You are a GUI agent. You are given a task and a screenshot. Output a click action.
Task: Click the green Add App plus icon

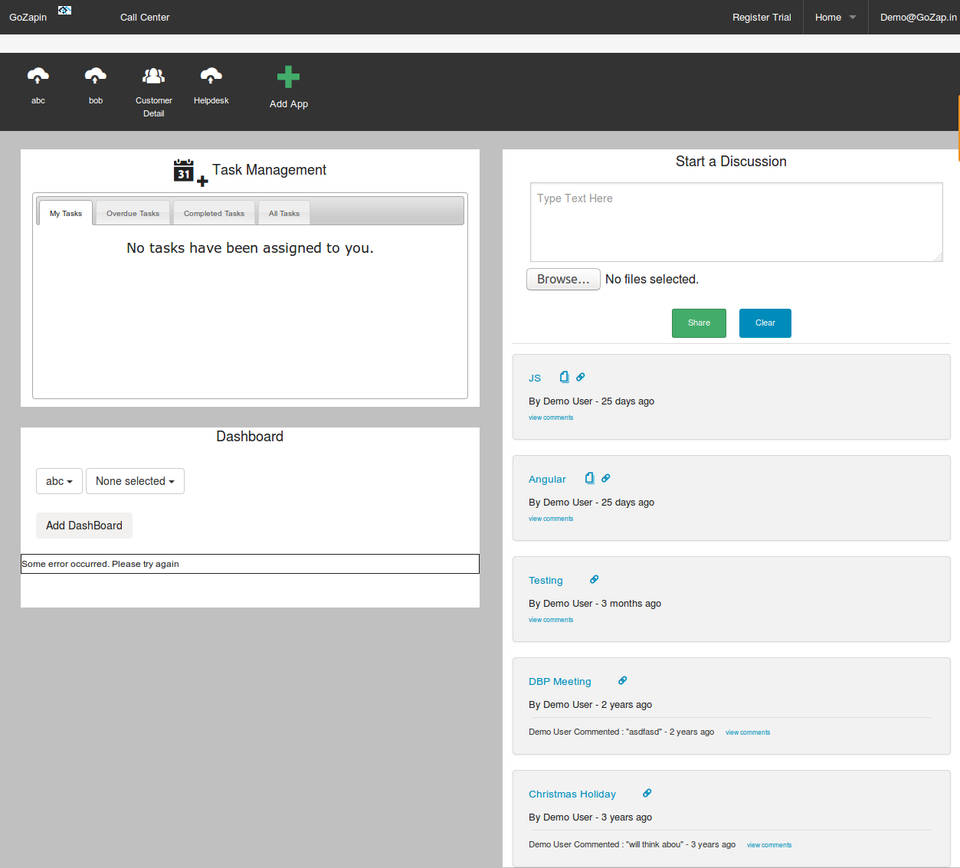pyautogui.click(x=288, y=78)
